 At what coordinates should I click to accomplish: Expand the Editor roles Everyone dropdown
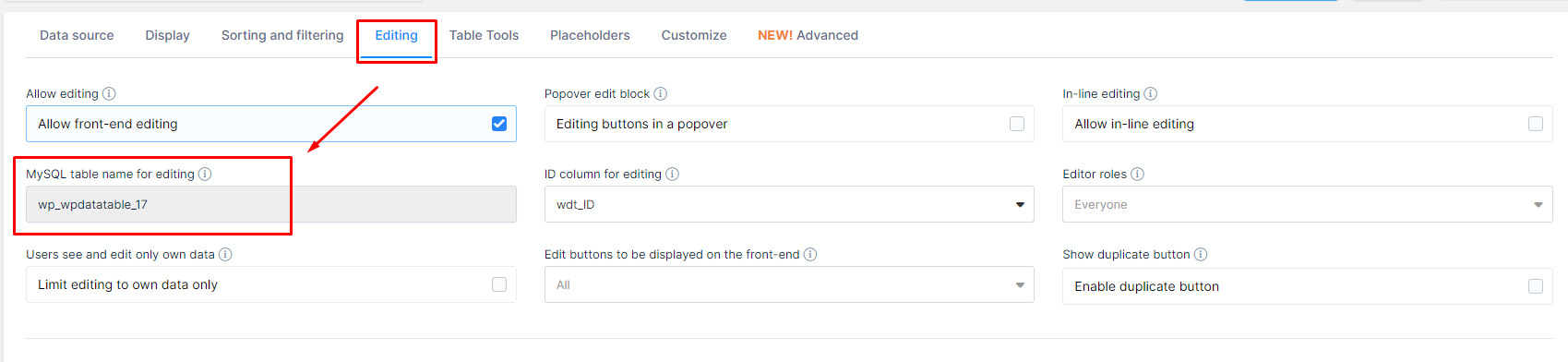coord(1308,204)
